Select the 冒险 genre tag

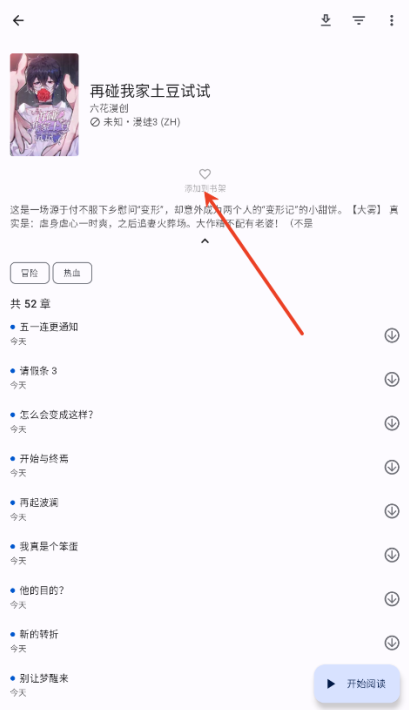[x=30, y=273]
